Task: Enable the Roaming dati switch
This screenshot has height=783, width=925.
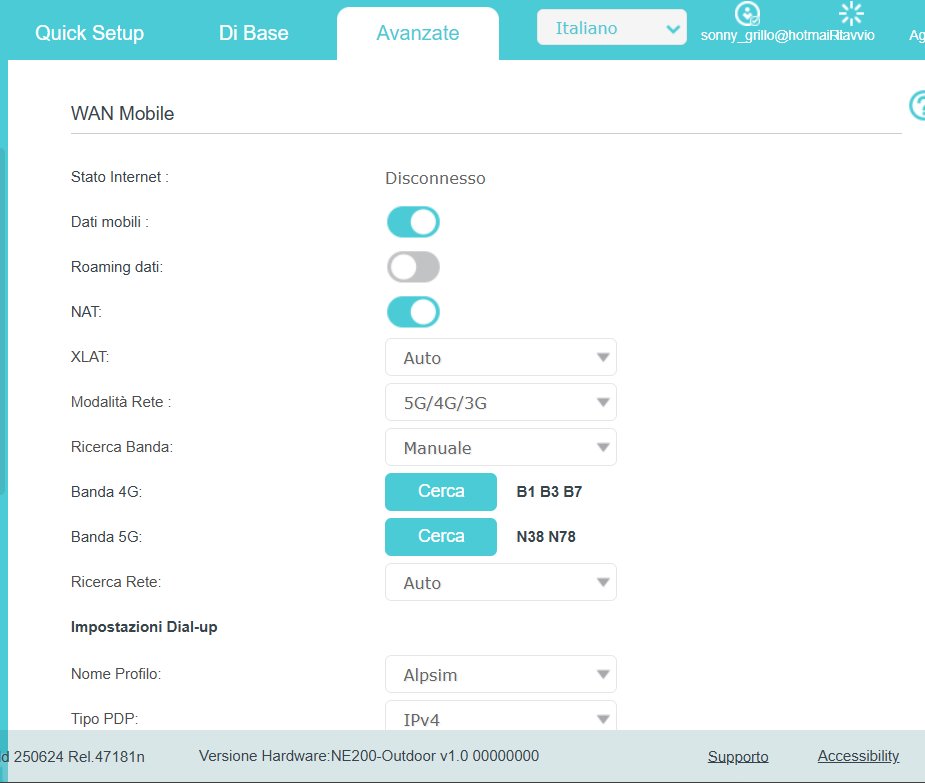Action: pos(413,267)
